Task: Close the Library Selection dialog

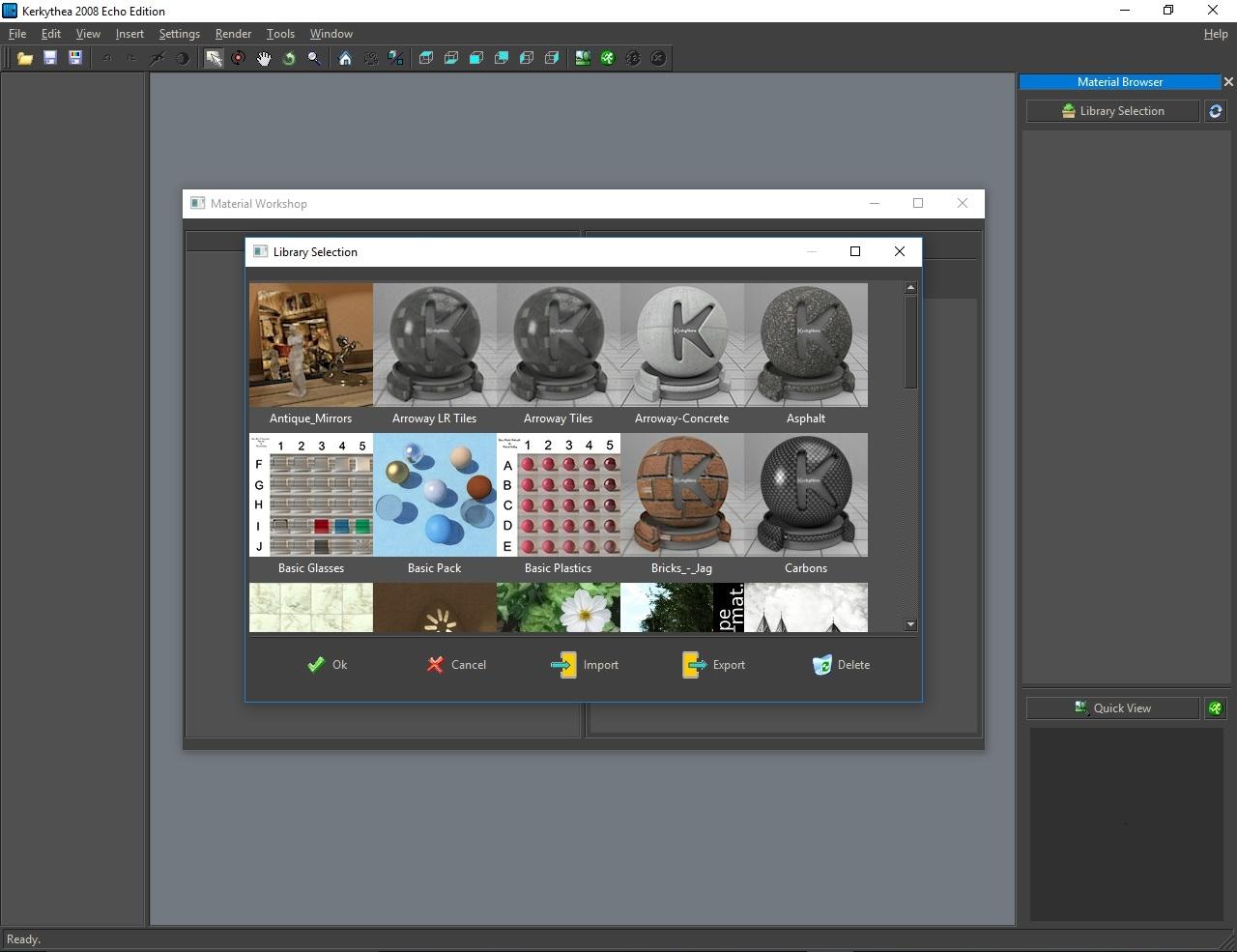Action: [900, 251]
